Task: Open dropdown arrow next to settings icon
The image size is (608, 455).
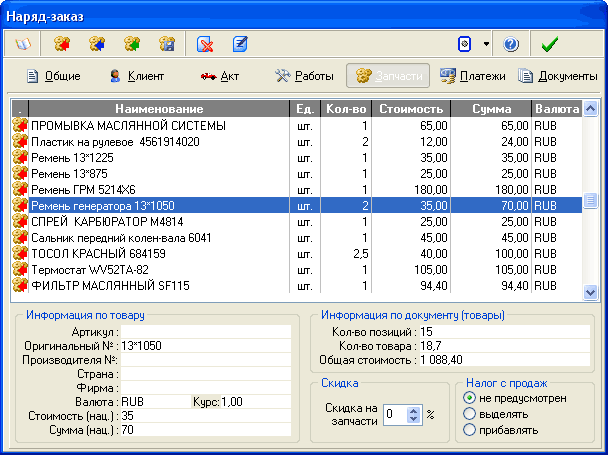Action: click(x=486, y=44)
